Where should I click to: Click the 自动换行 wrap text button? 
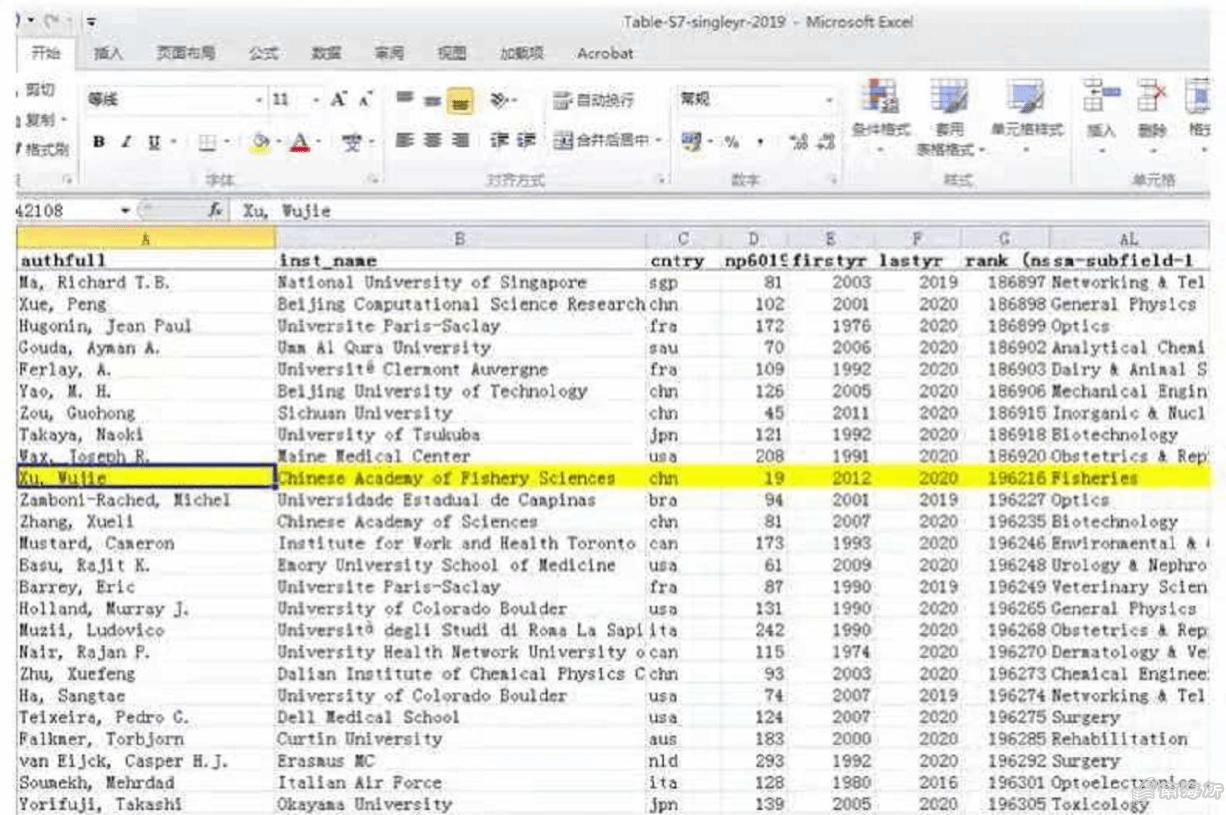(594, 100)
